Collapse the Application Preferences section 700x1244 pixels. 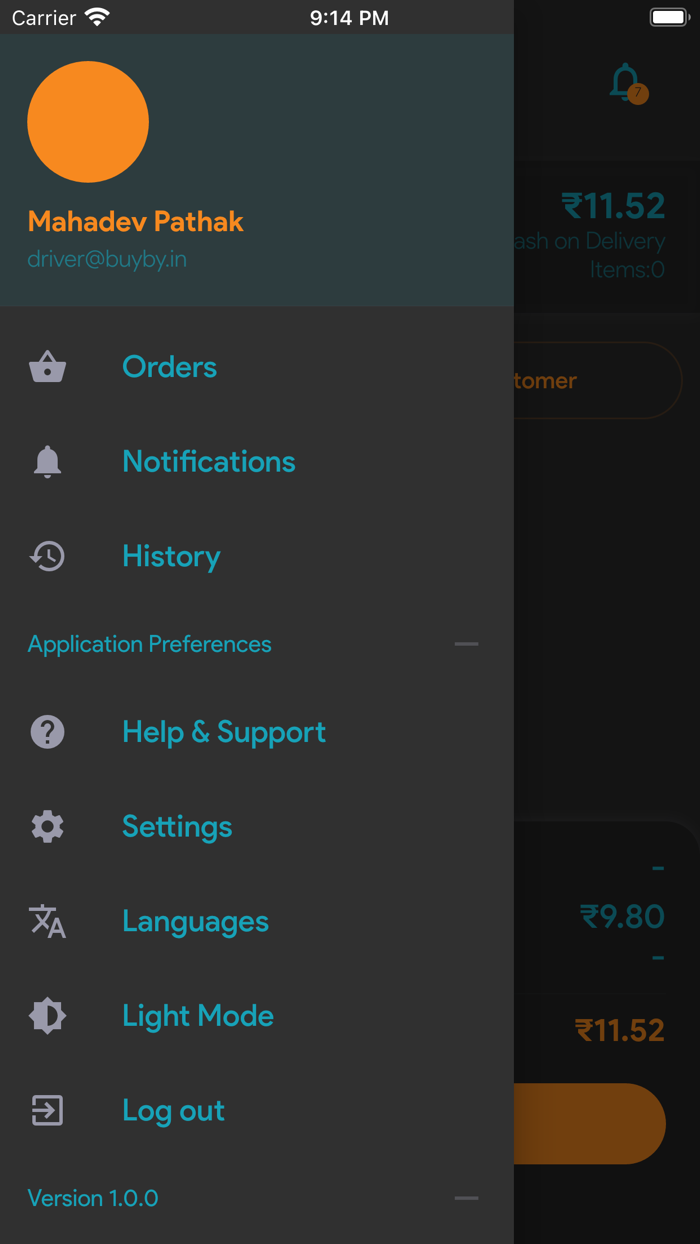[466, 644]
